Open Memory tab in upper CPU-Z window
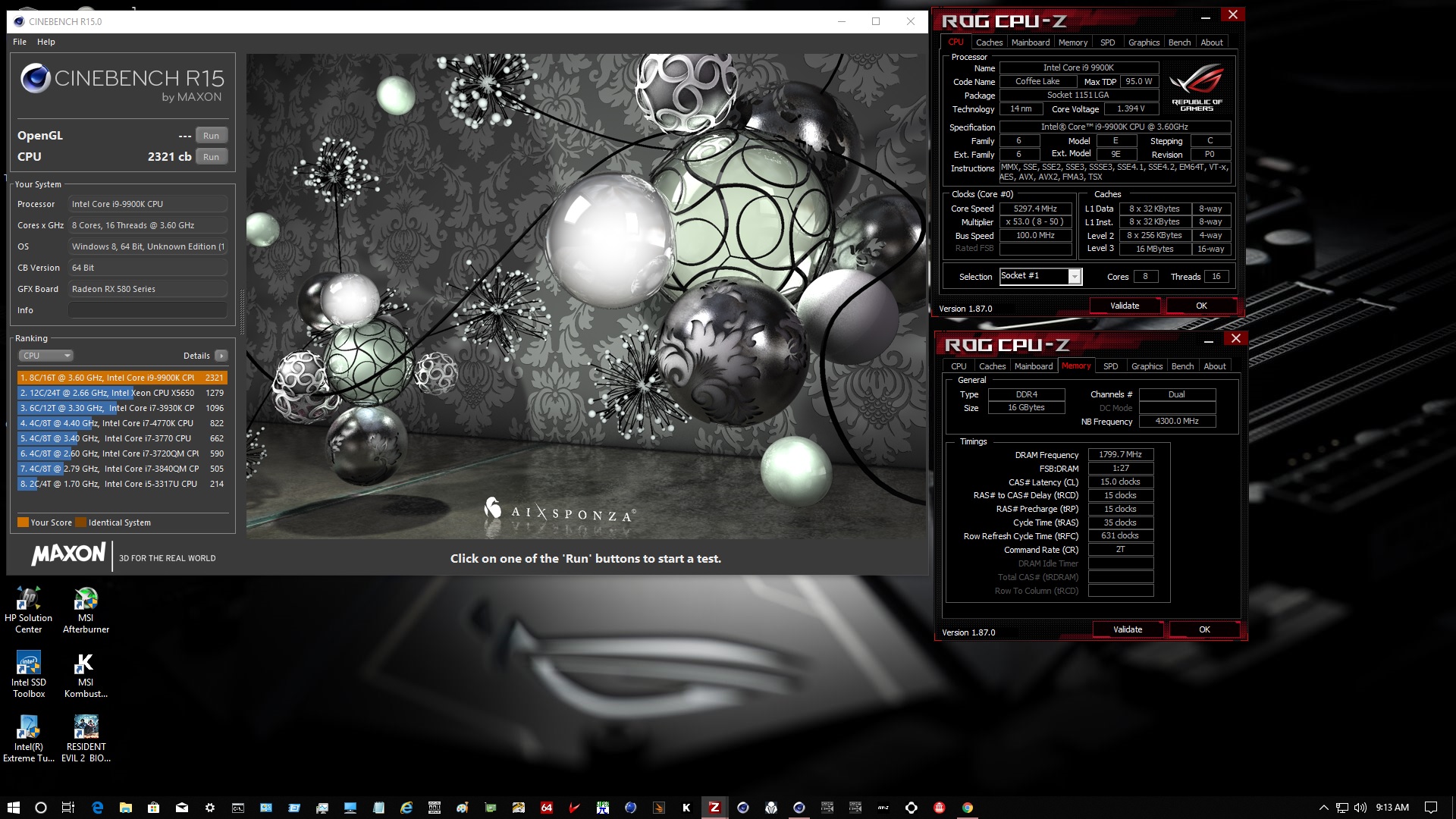Screen dimensions: 1456x819 point(1073,42)
